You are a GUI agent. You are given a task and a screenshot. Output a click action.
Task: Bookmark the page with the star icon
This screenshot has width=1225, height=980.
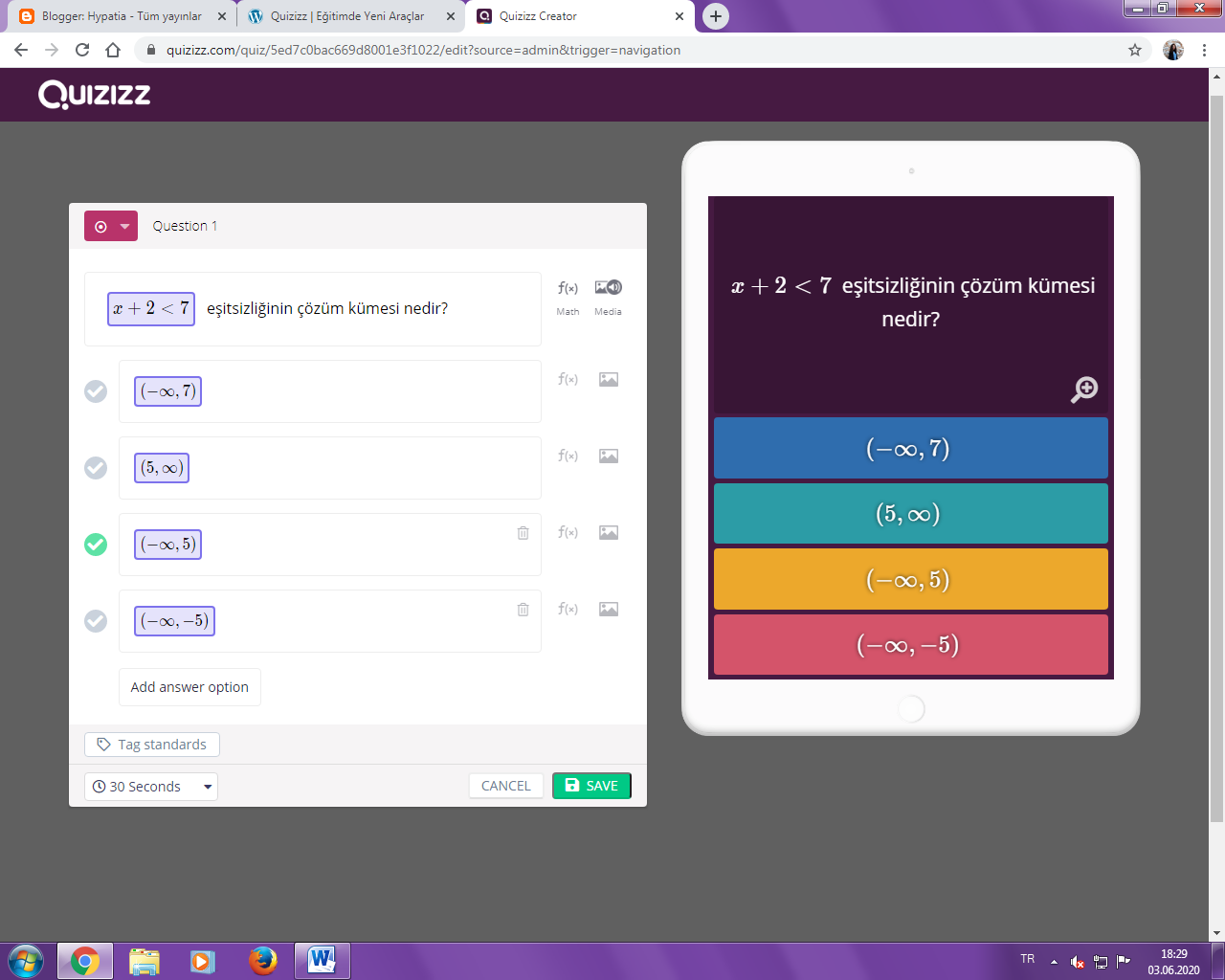coord(1135,50)
